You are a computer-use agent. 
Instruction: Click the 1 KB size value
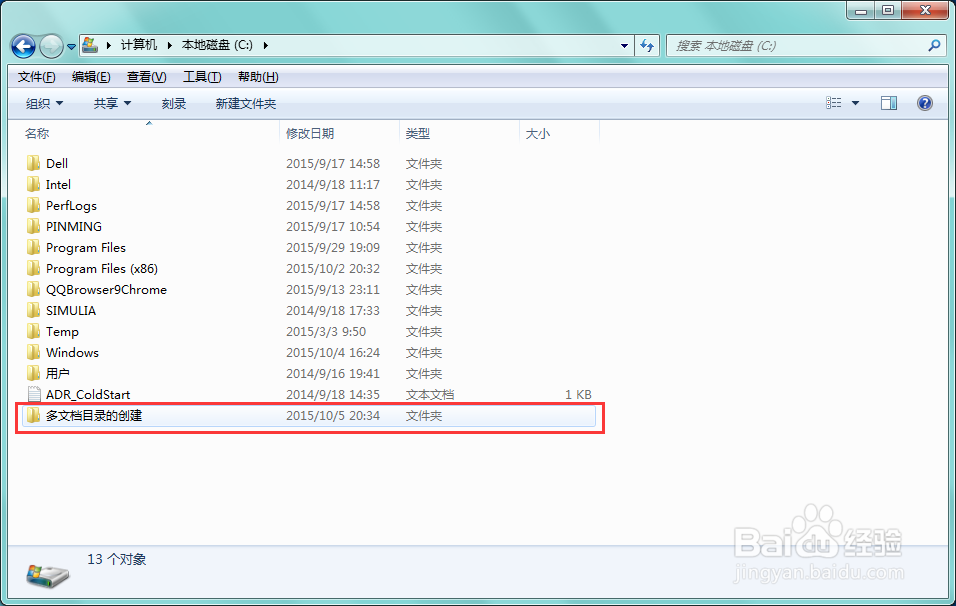(578, 394)
